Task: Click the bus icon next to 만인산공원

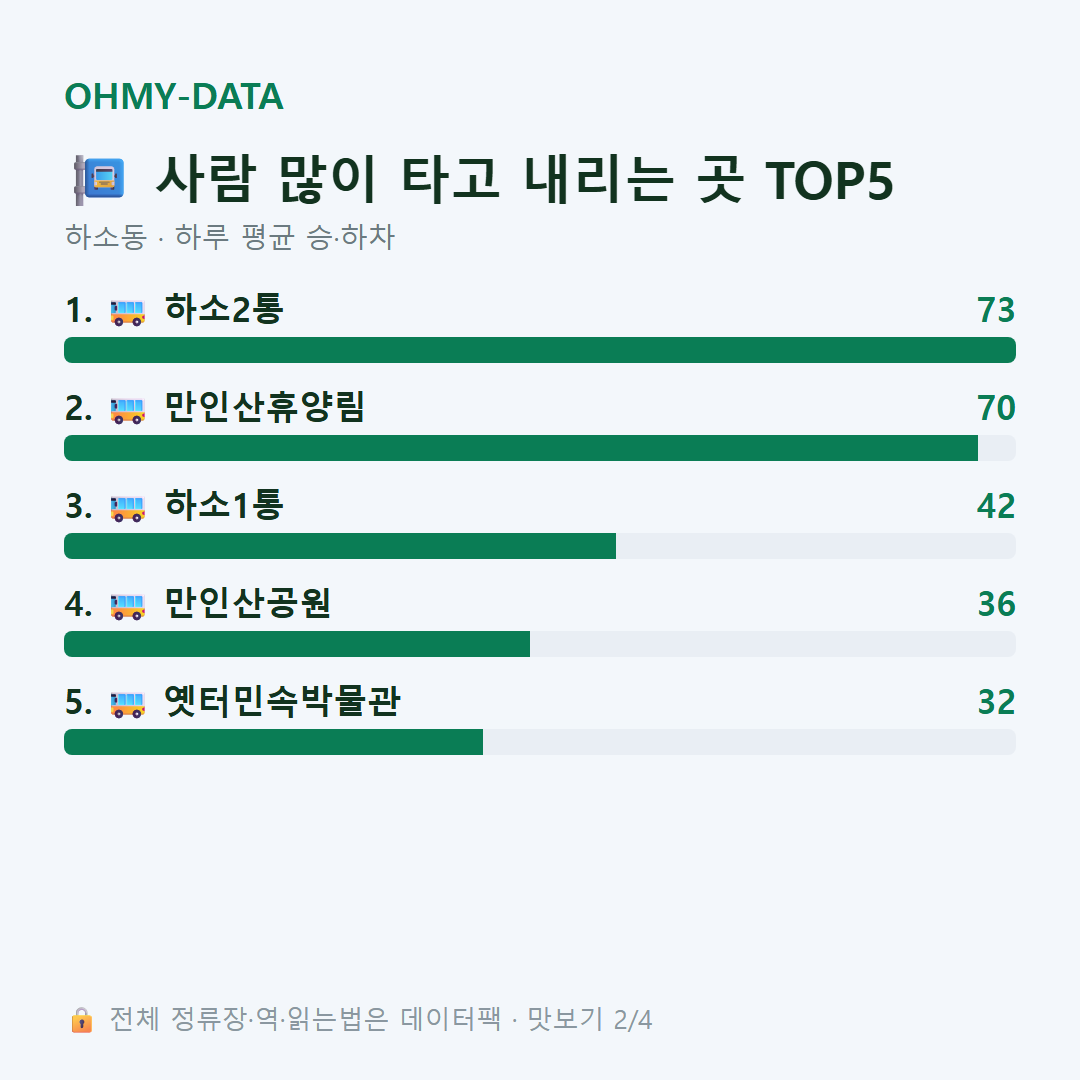Action: pyautogui.click(x=128, y=605)
